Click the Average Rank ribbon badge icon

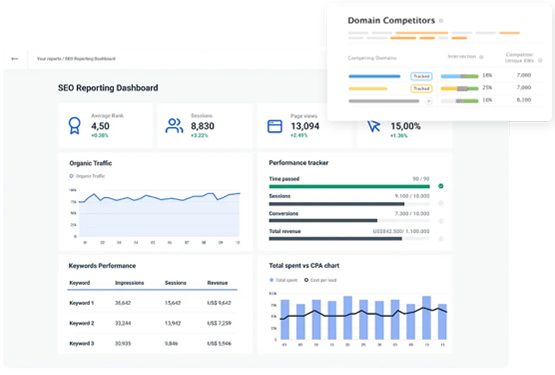(74, 126)
